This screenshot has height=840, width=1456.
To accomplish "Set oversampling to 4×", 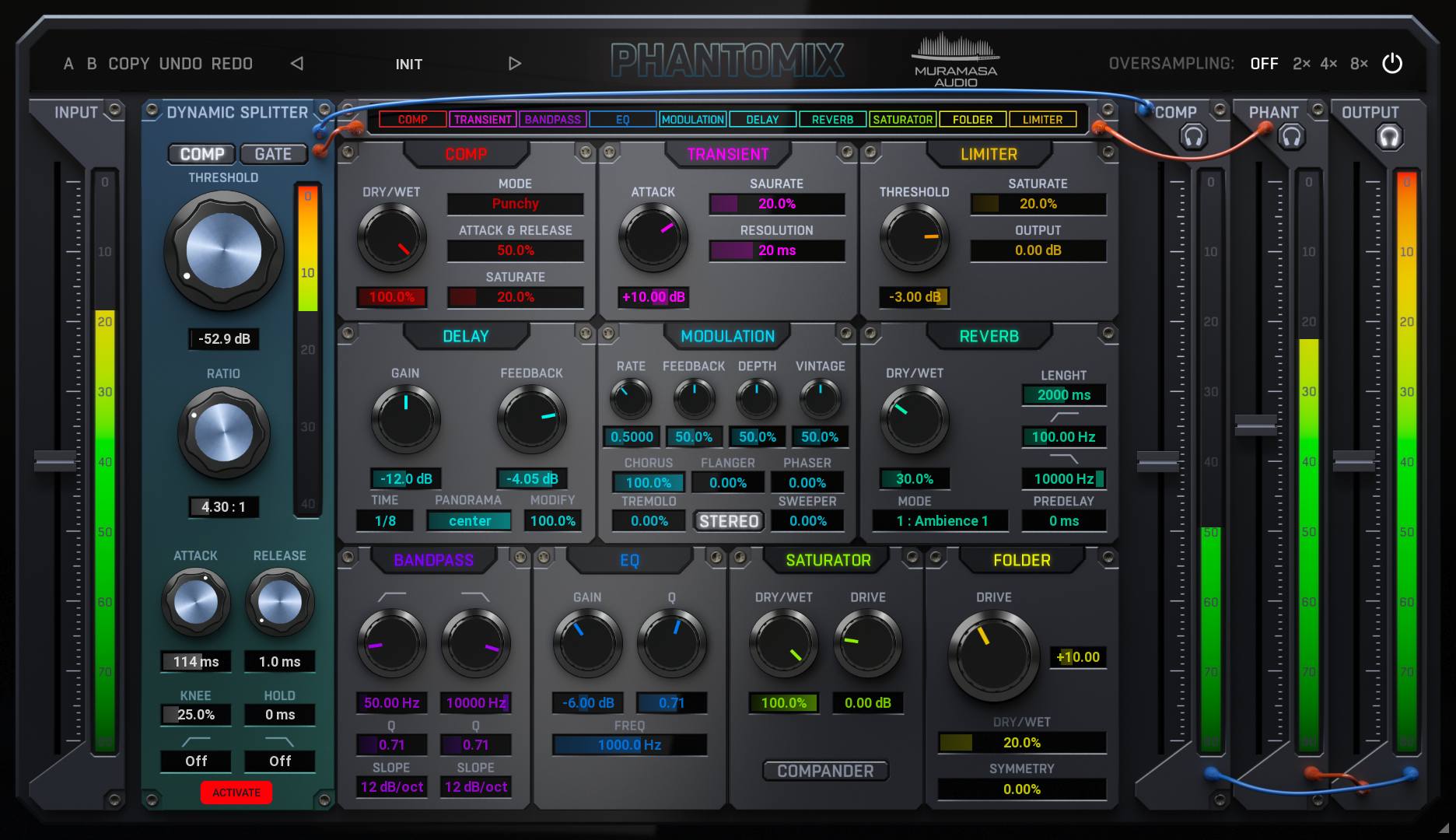I will (1329, 64).
